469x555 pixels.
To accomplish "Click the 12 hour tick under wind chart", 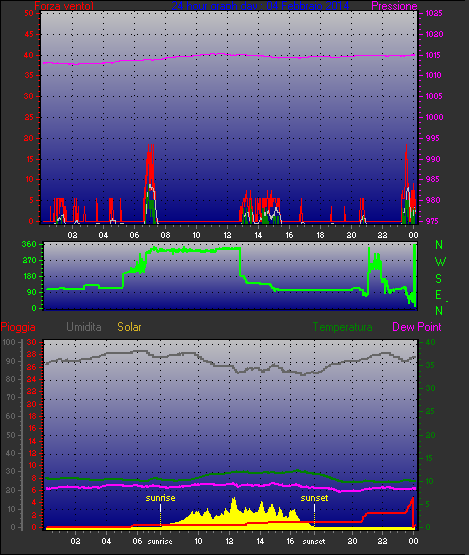I will tap(227, 235).
